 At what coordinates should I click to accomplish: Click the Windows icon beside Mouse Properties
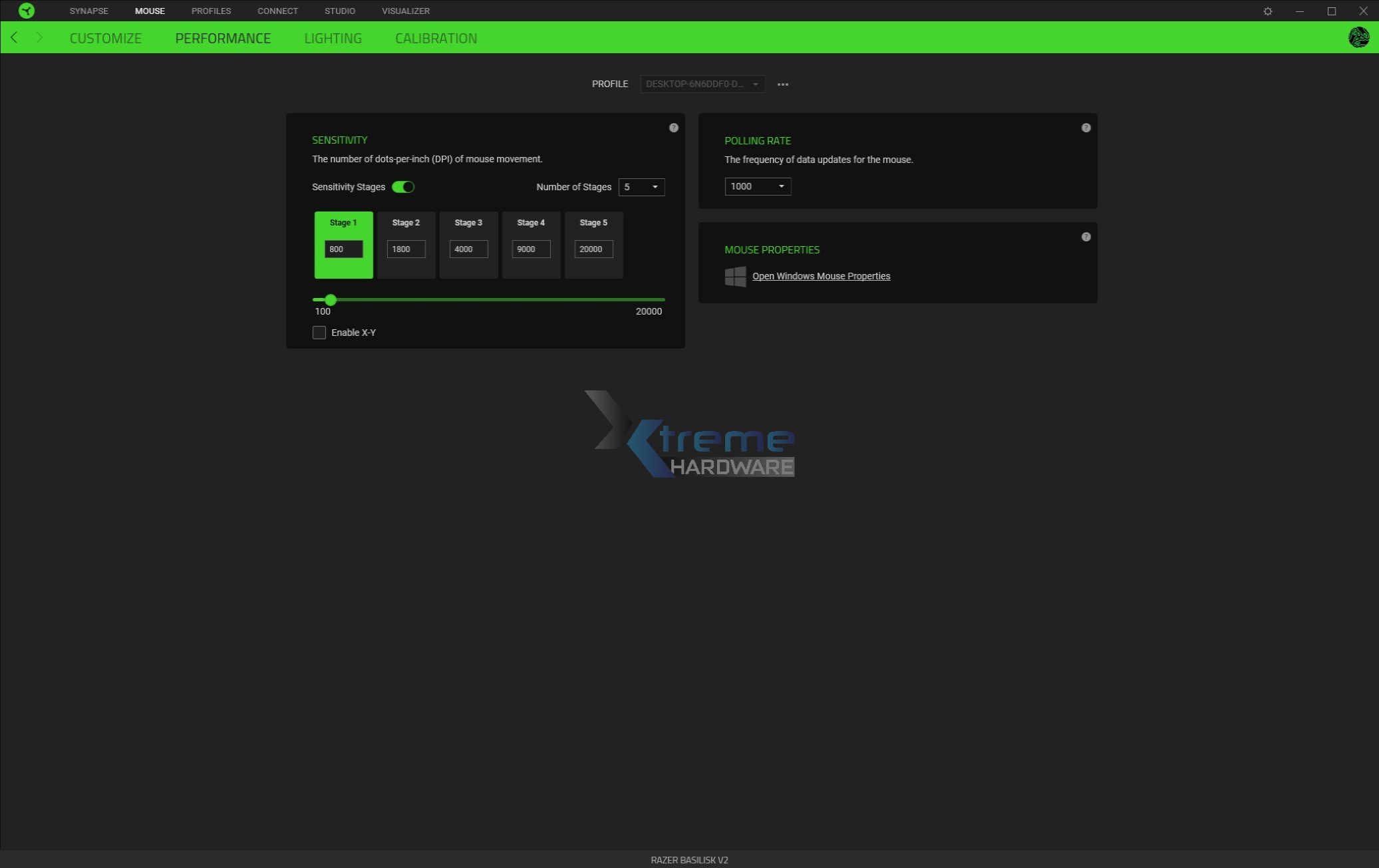coord(735,276)
